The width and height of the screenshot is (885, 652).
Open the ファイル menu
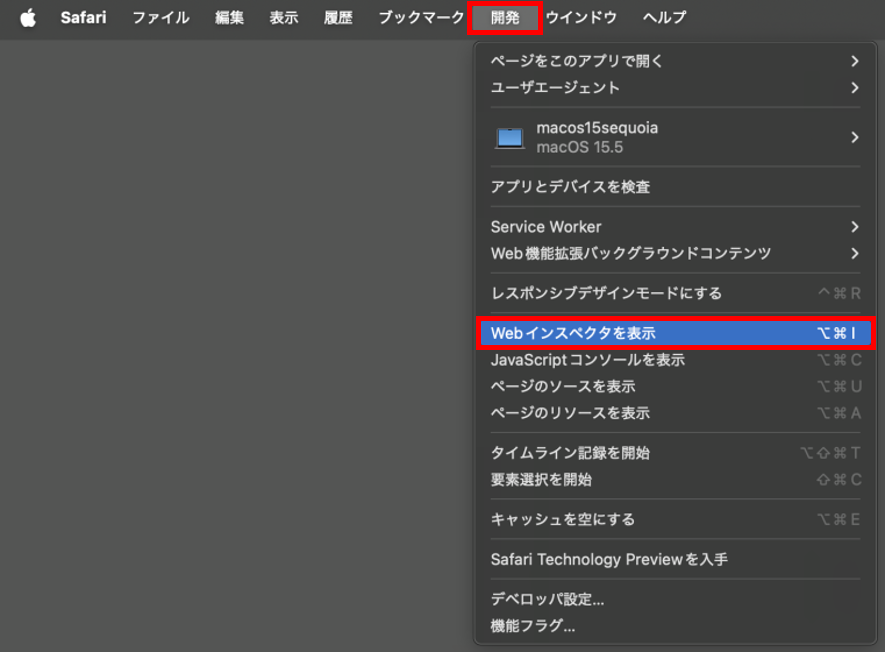pyautogui.click(x=161, y=17)
